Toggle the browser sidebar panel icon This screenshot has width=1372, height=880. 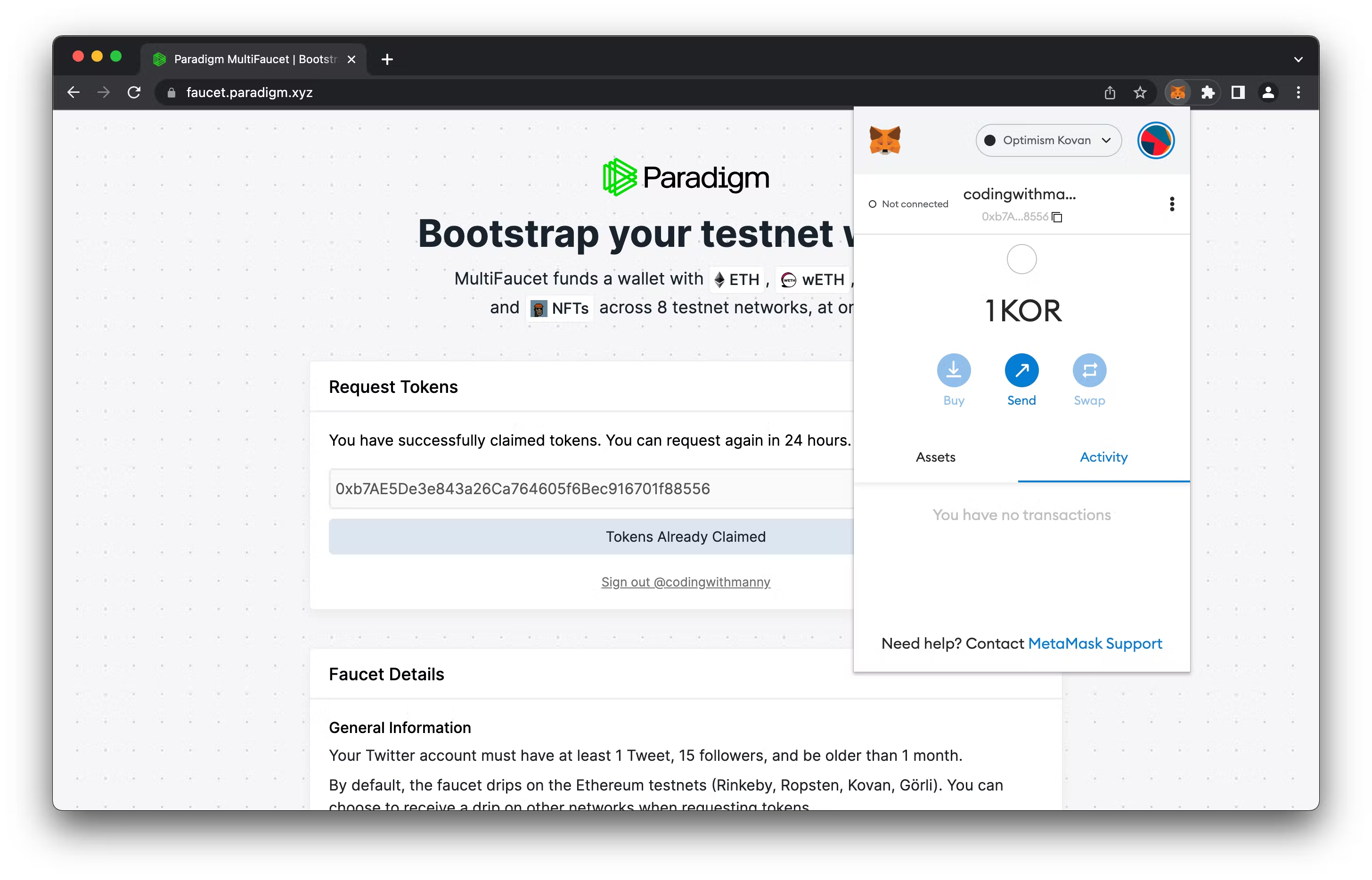coord(1239,92)
